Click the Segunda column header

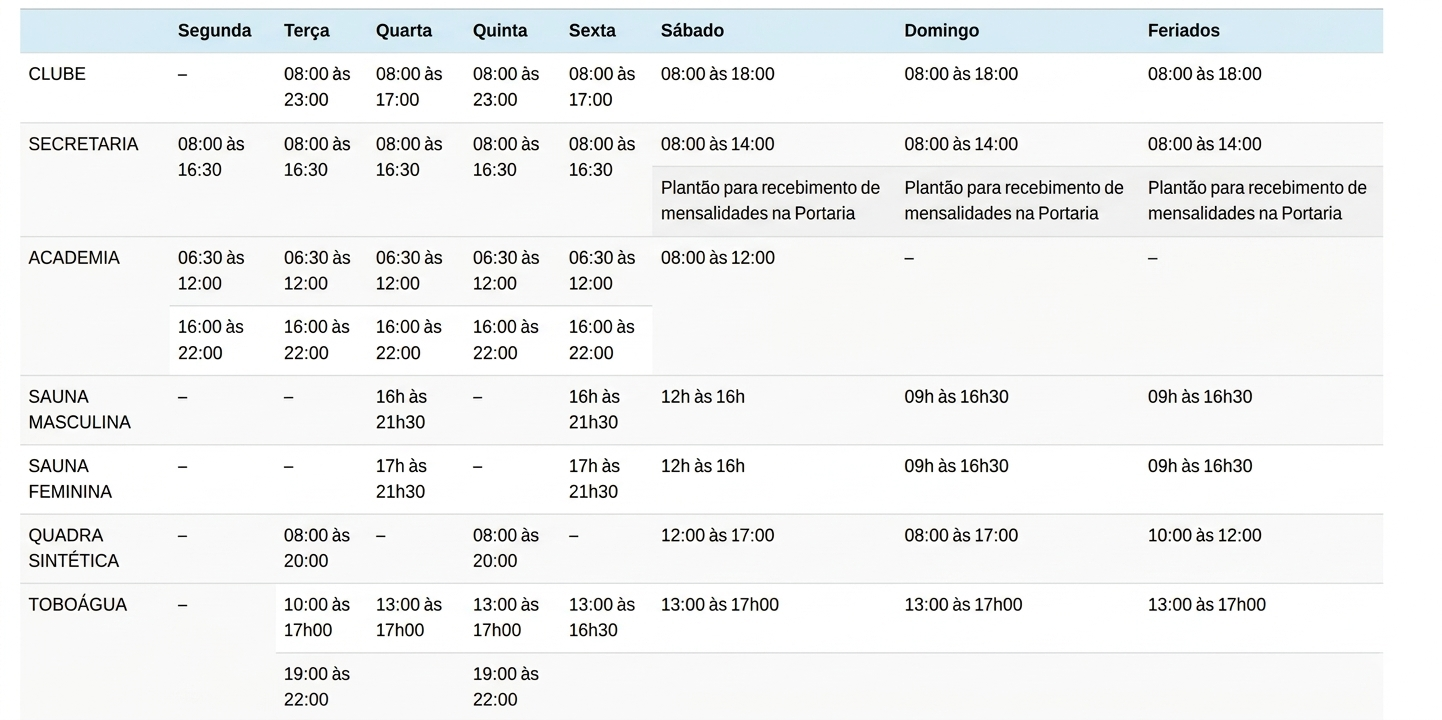pos(214,31)
